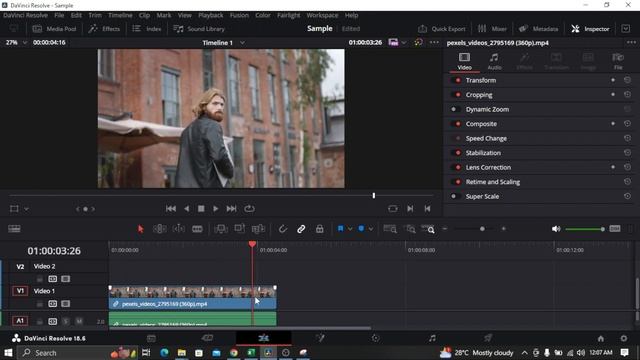Switch to the Inspector File tab
The image size is (640, 360).
[x=618, y=61]
